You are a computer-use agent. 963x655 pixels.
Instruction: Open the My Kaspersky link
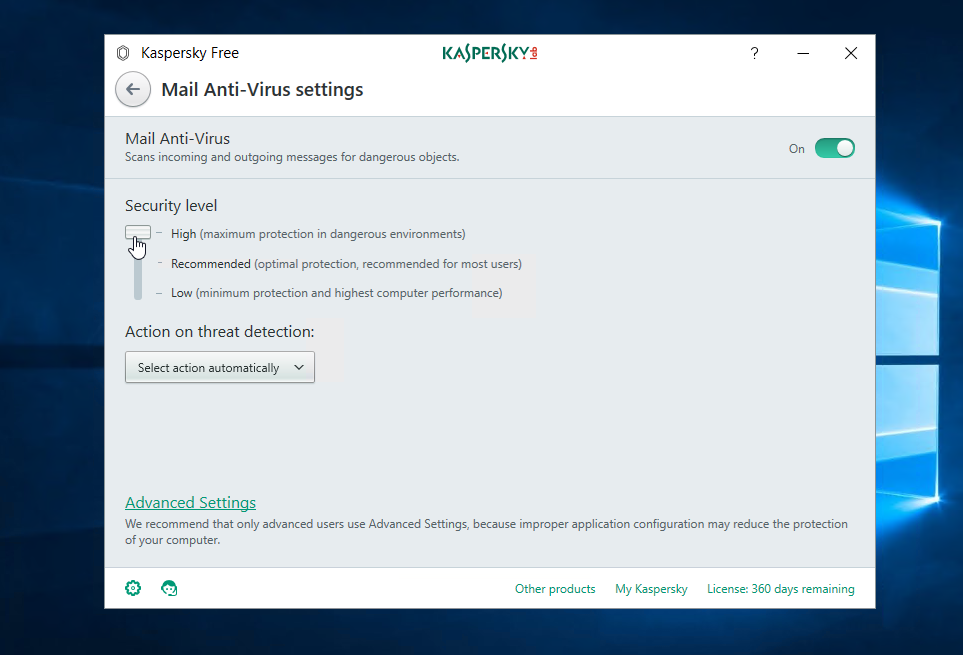coord(651,589)
